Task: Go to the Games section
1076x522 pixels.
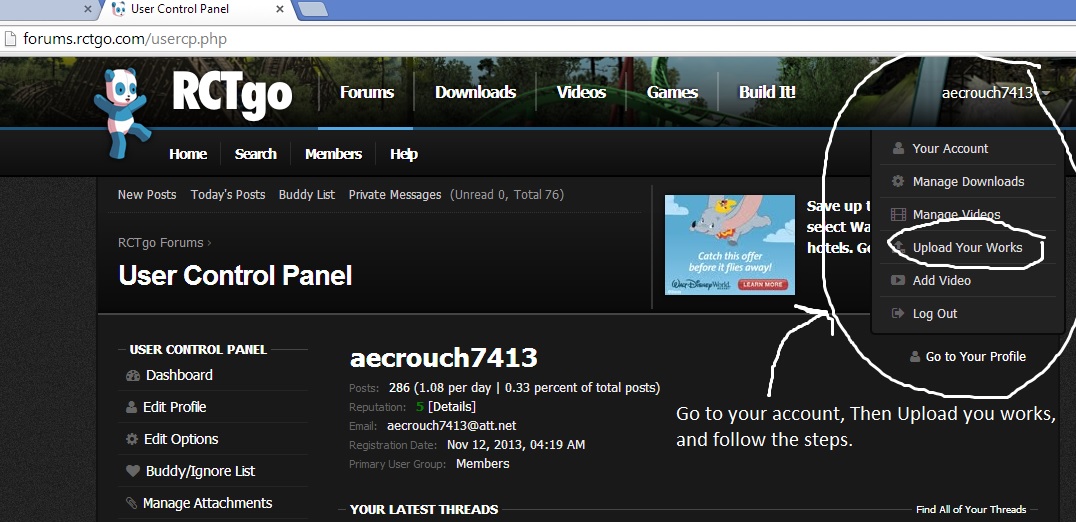Action: point(672,92)
